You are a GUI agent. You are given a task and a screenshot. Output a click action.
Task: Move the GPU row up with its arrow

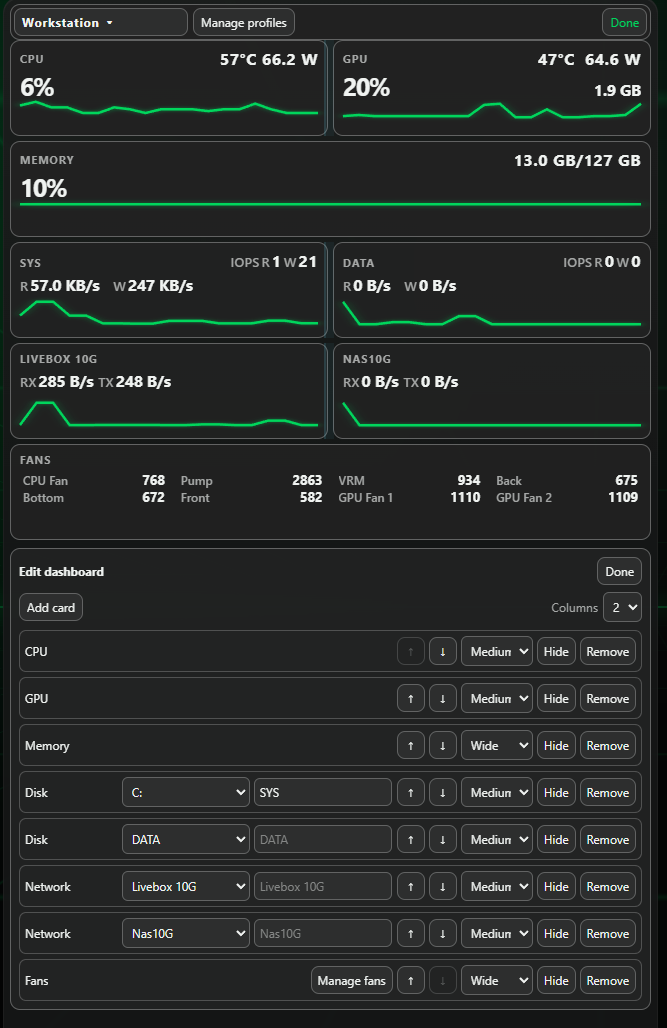tap(411, 699)
